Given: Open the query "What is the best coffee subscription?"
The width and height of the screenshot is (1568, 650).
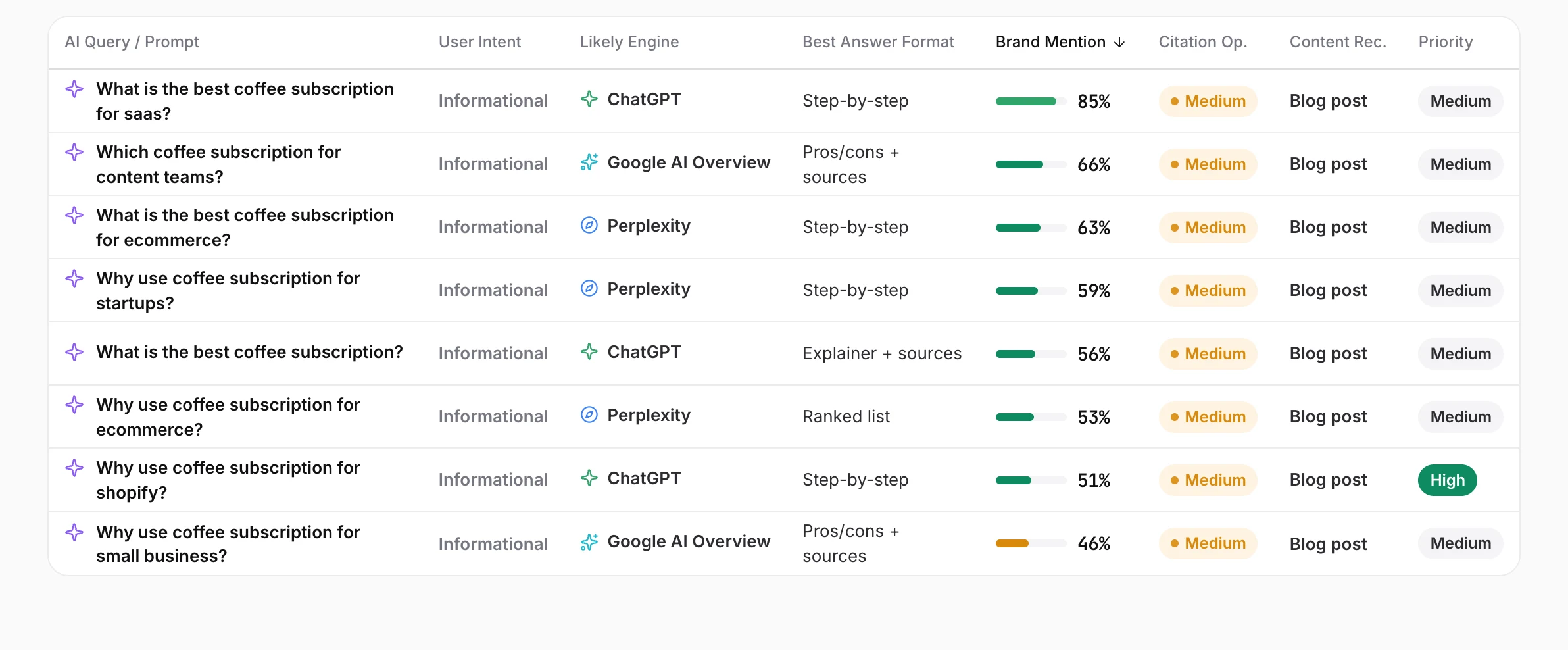Looking at the screenshot, I should 249,353.
